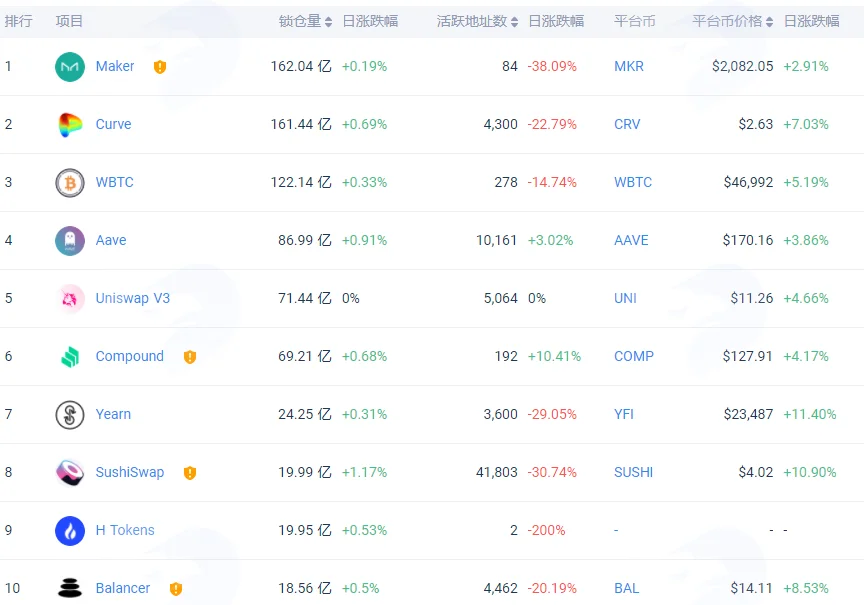Image resolution: width=864 pixels, height=605 pixels.
Task: Click the -38.09% address change value
Action: pyautogui.click(x=552, y=66)
